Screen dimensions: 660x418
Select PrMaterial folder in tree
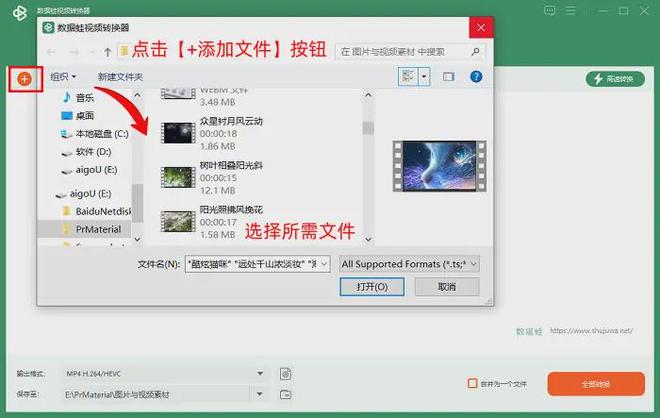coord(92,229)
